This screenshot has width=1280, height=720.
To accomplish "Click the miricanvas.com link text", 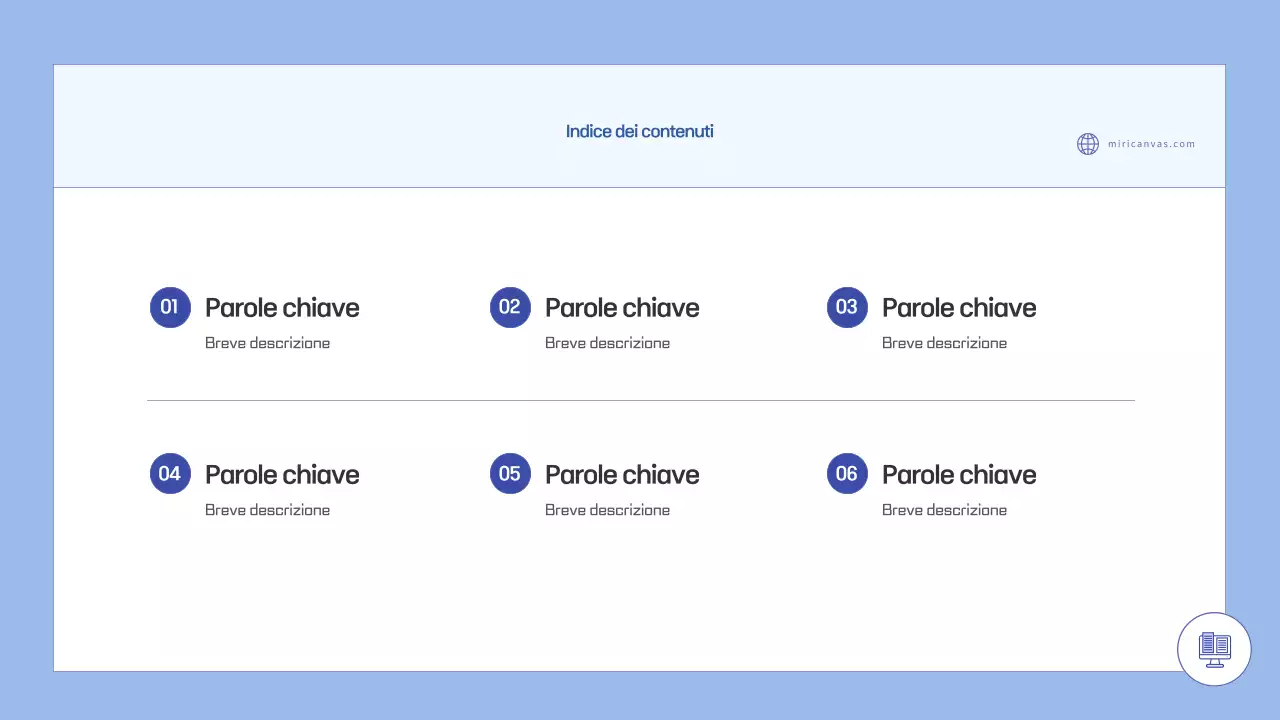I will 1151,144.
